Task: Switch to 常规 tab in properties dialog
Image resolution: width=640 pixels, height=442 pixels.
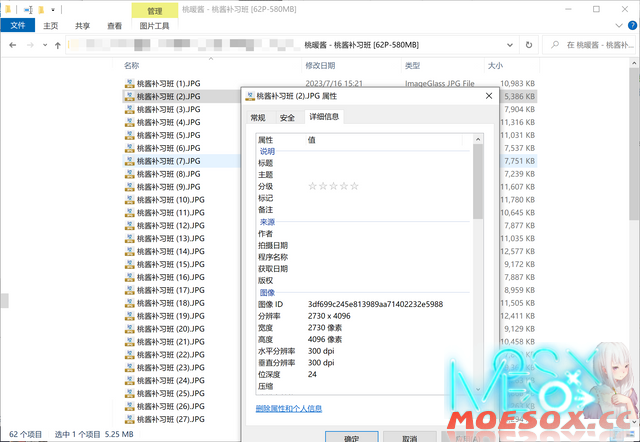Action: 258,118
